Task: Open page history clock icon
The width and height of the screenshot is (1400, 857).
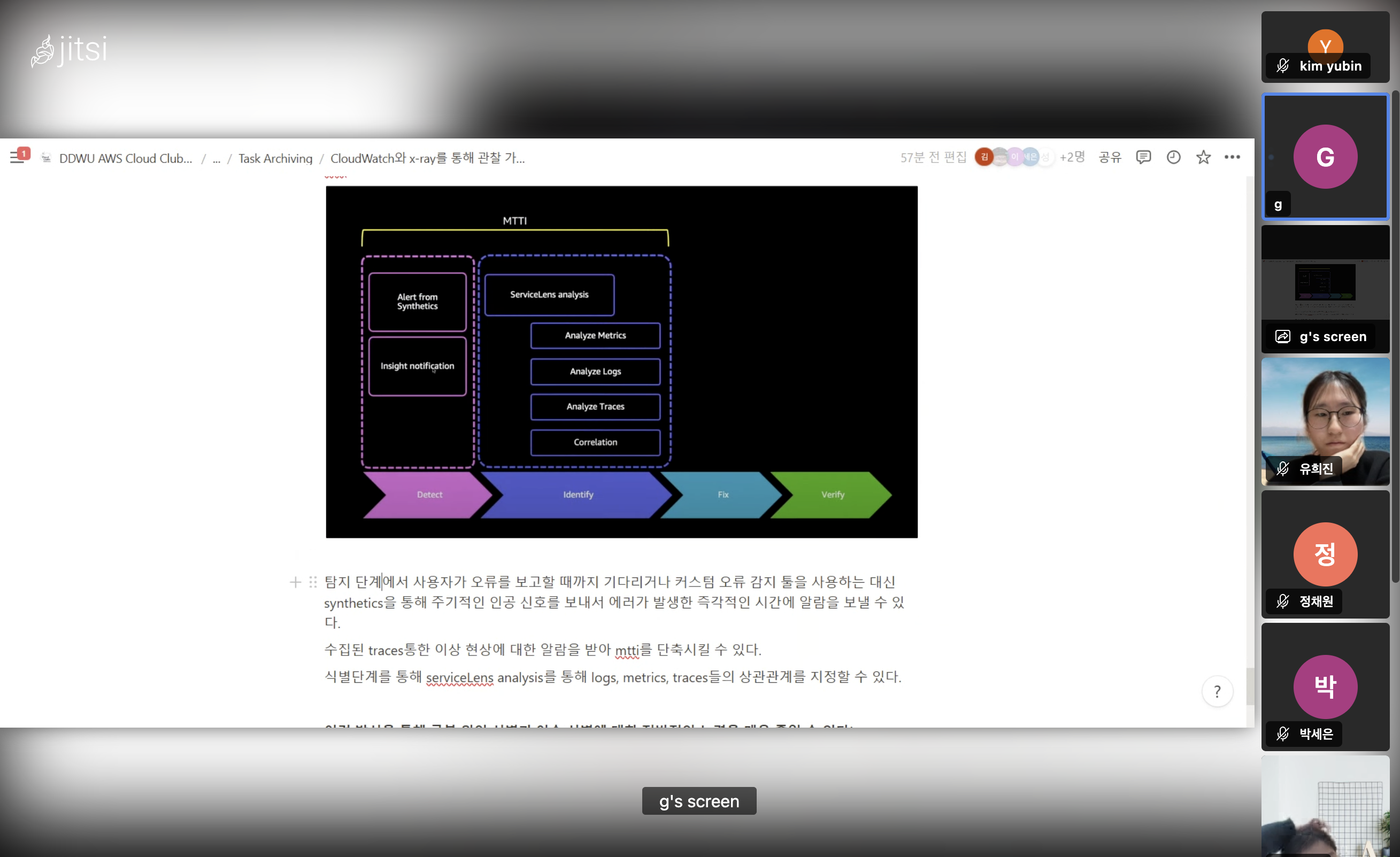Action: coord(1173,157)
